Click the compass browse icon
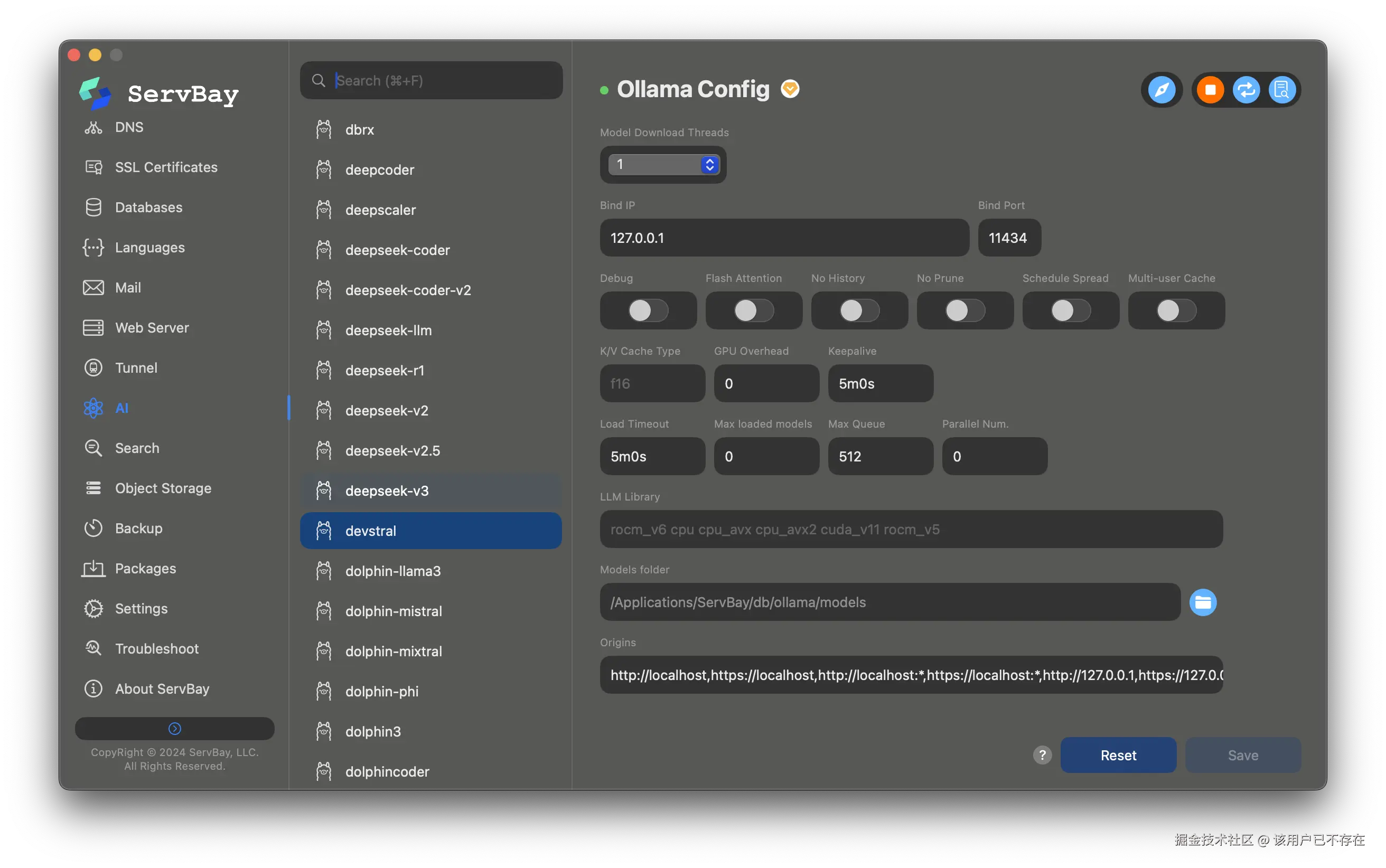 click(x=1161, y=90)
